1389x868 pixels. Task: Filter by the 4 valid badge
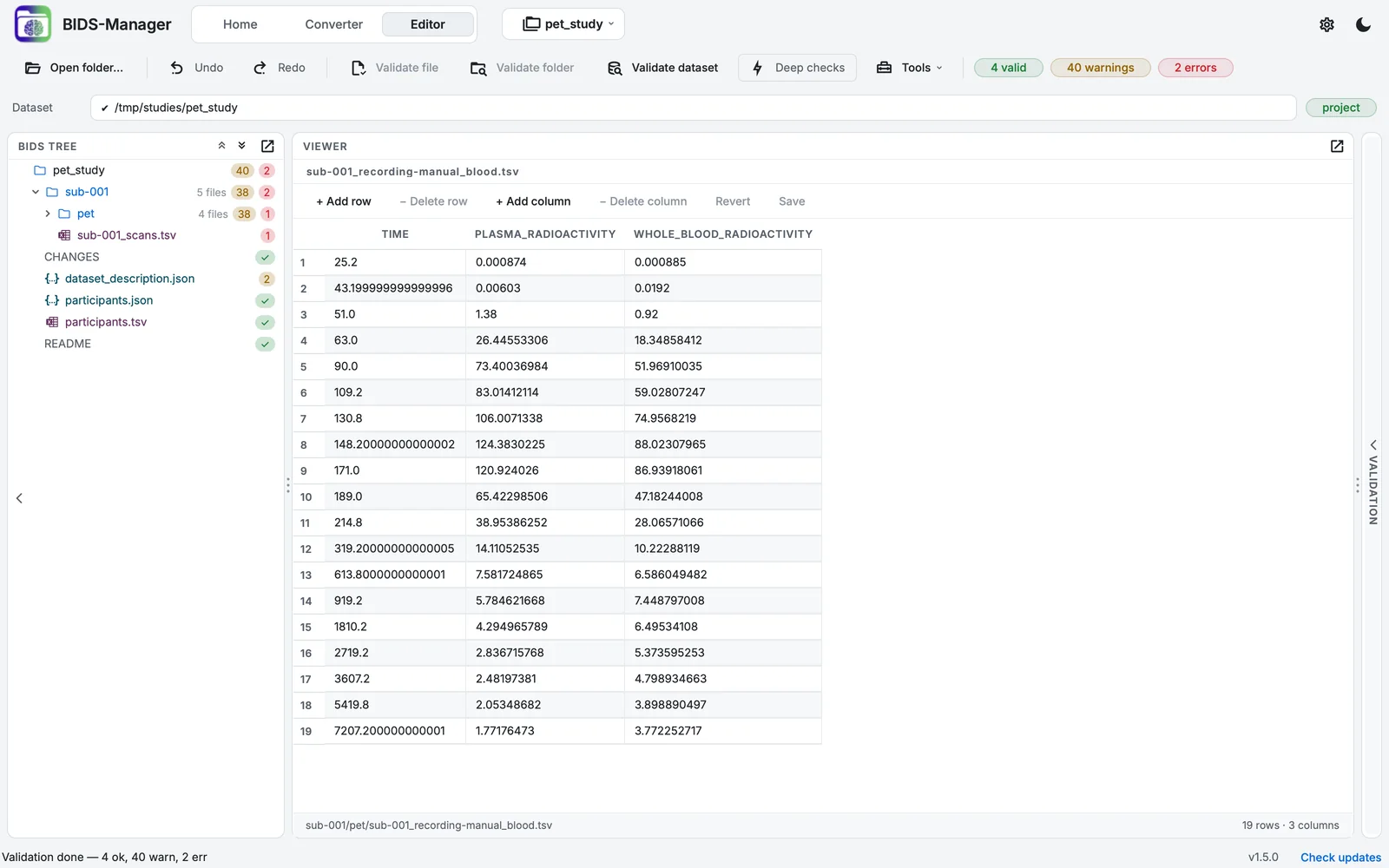pyautogui.click(x=1009, y=68)
